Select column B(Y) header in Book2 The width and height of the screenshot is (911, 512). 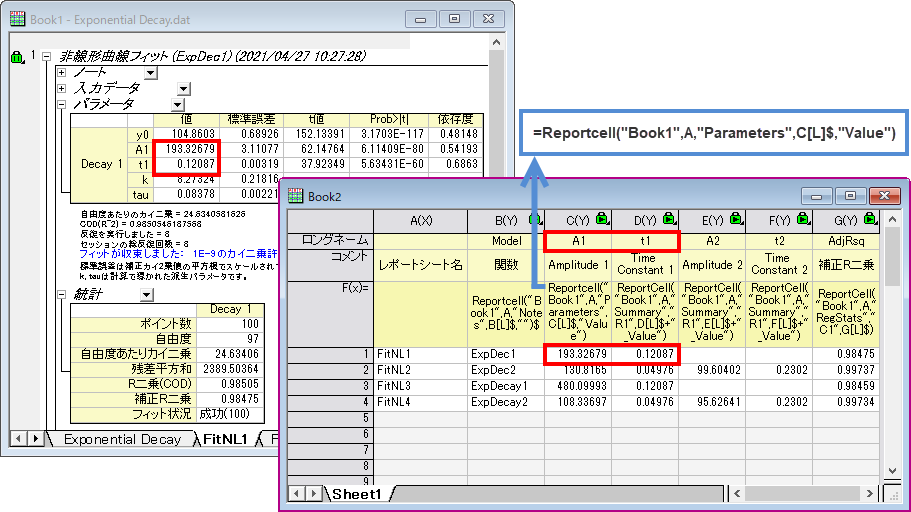click(506, 221)
